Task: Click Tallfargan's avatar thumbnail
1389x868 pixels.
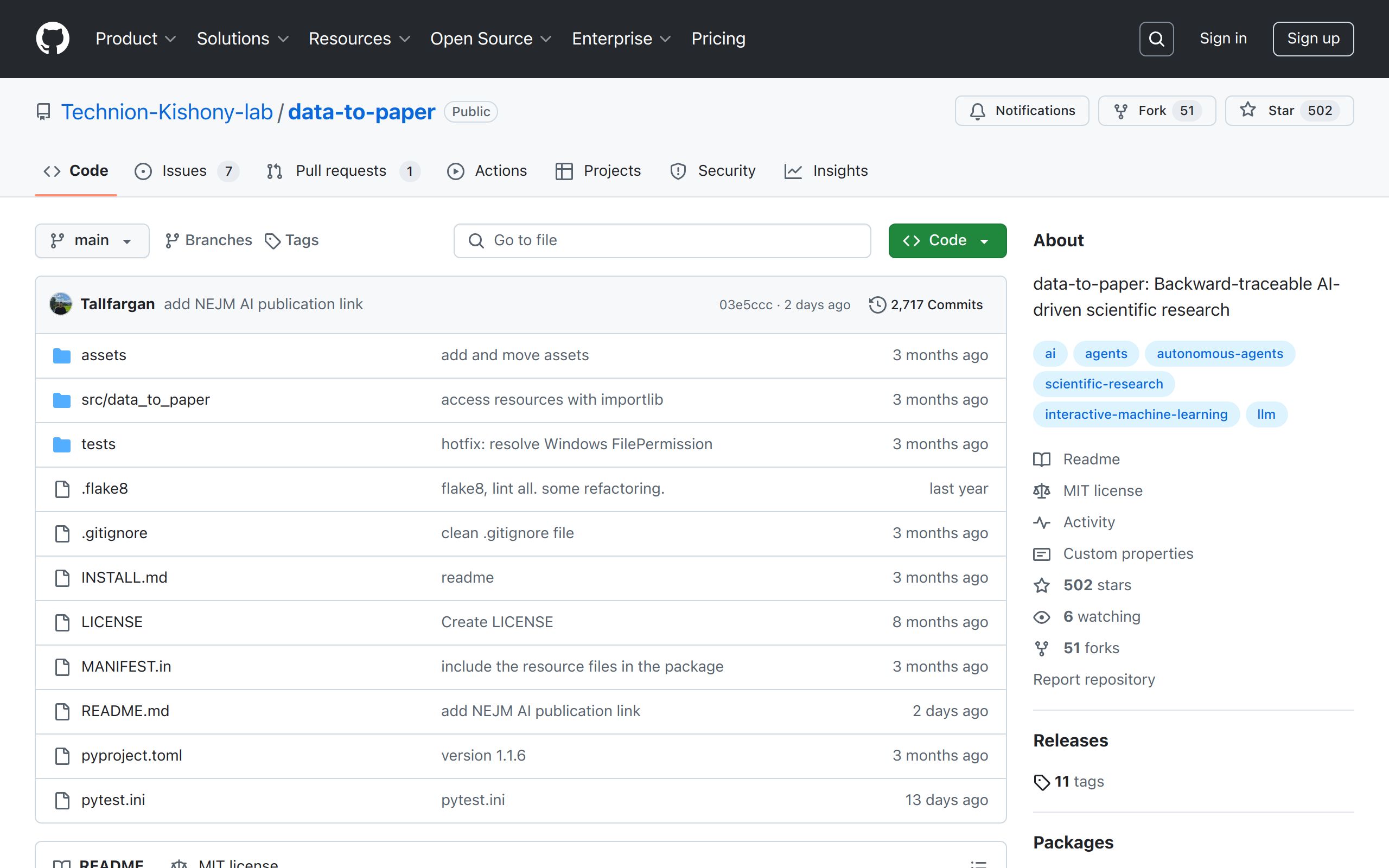Action: point(61,304)
